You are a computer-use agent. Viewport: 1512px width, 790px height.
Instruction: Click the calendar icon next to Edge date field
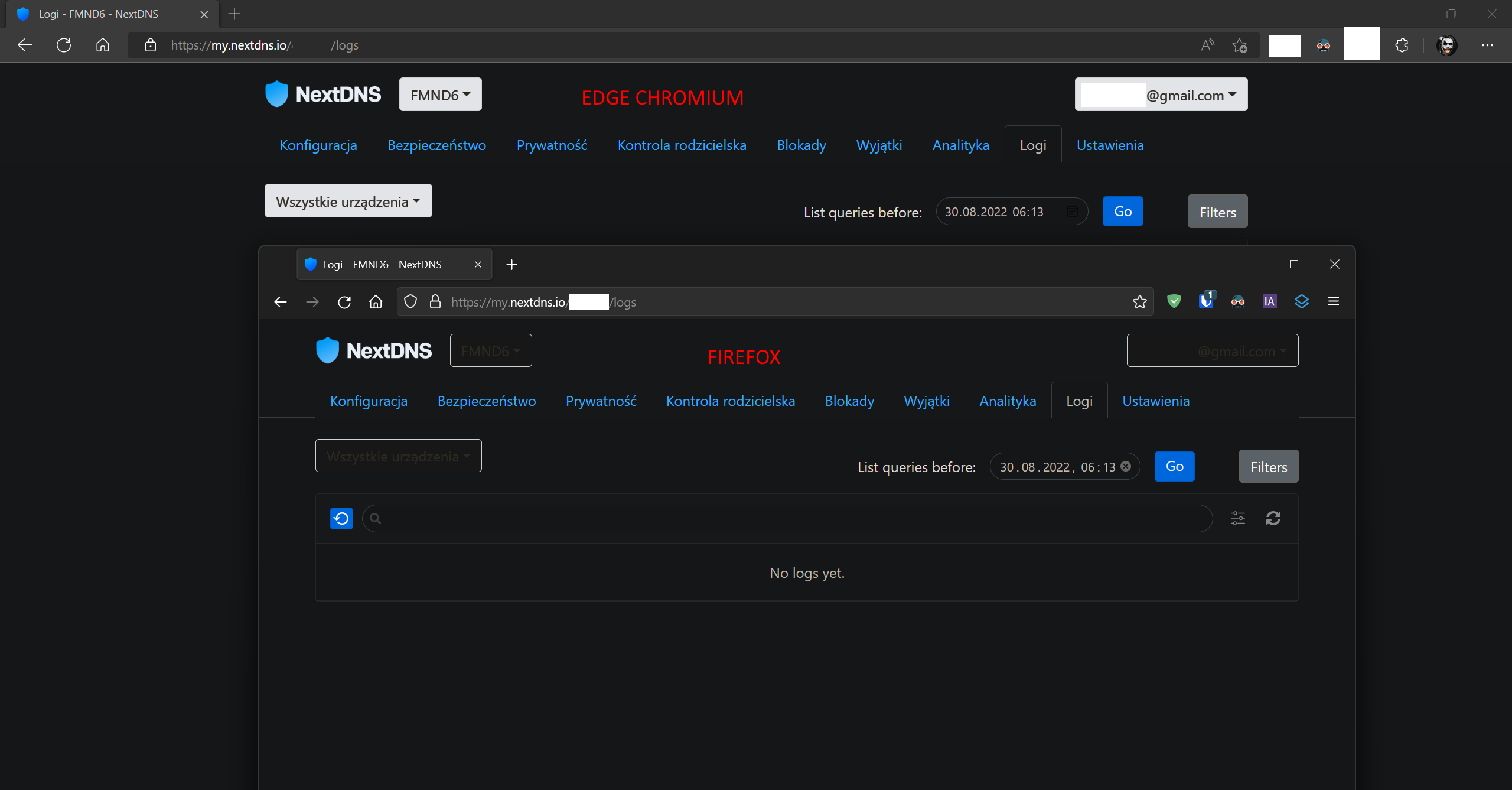(1073, 211)
